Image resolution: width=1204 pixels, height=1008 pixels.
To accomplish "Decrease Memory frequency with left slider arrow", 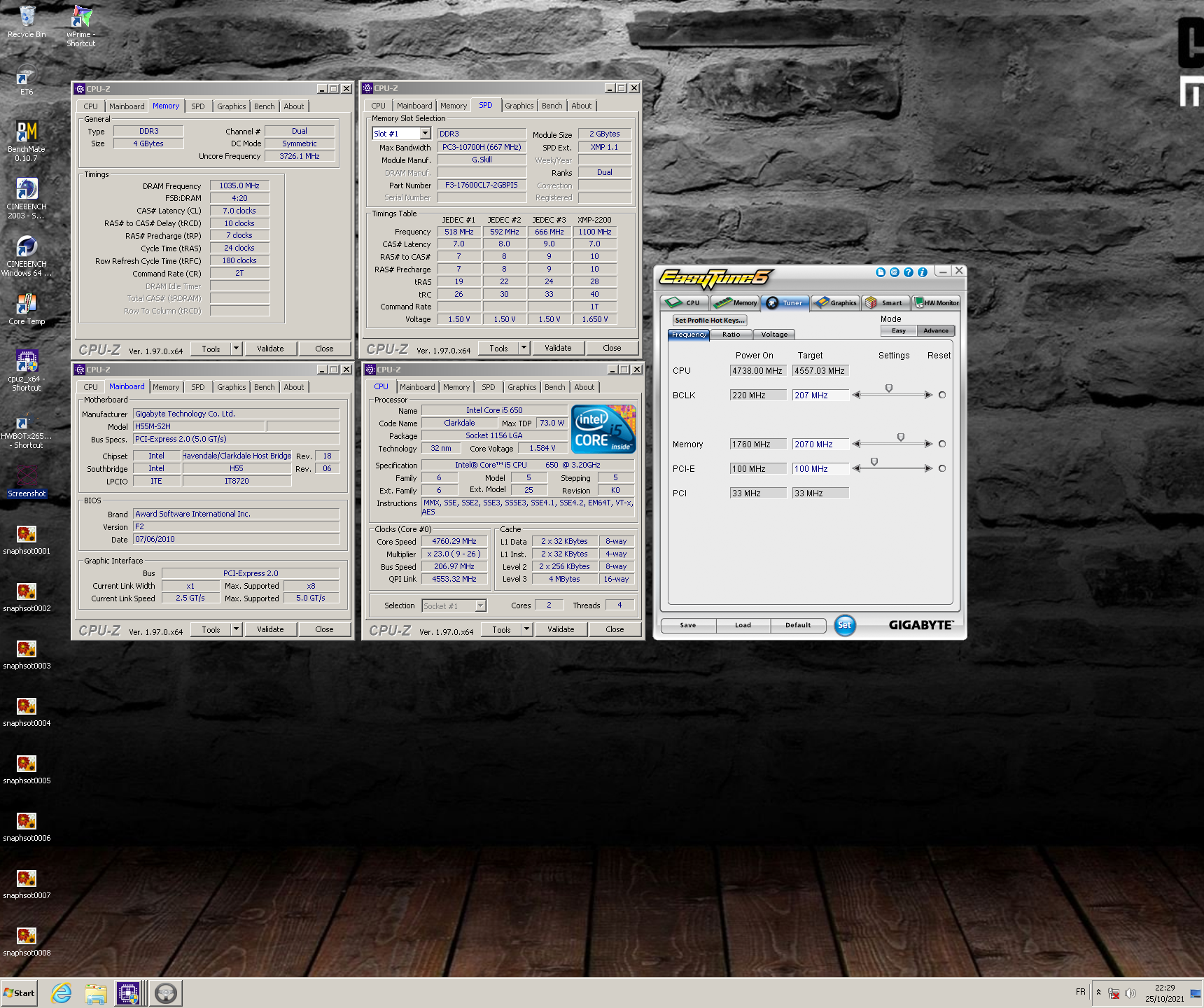I will pos(856,444).
